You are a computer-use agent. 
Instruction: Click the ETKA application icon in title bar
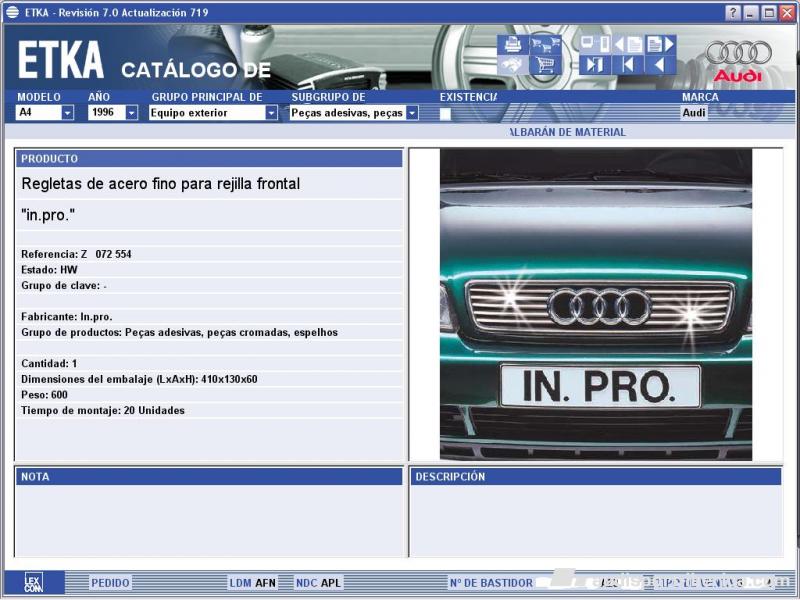pos(12,12)
